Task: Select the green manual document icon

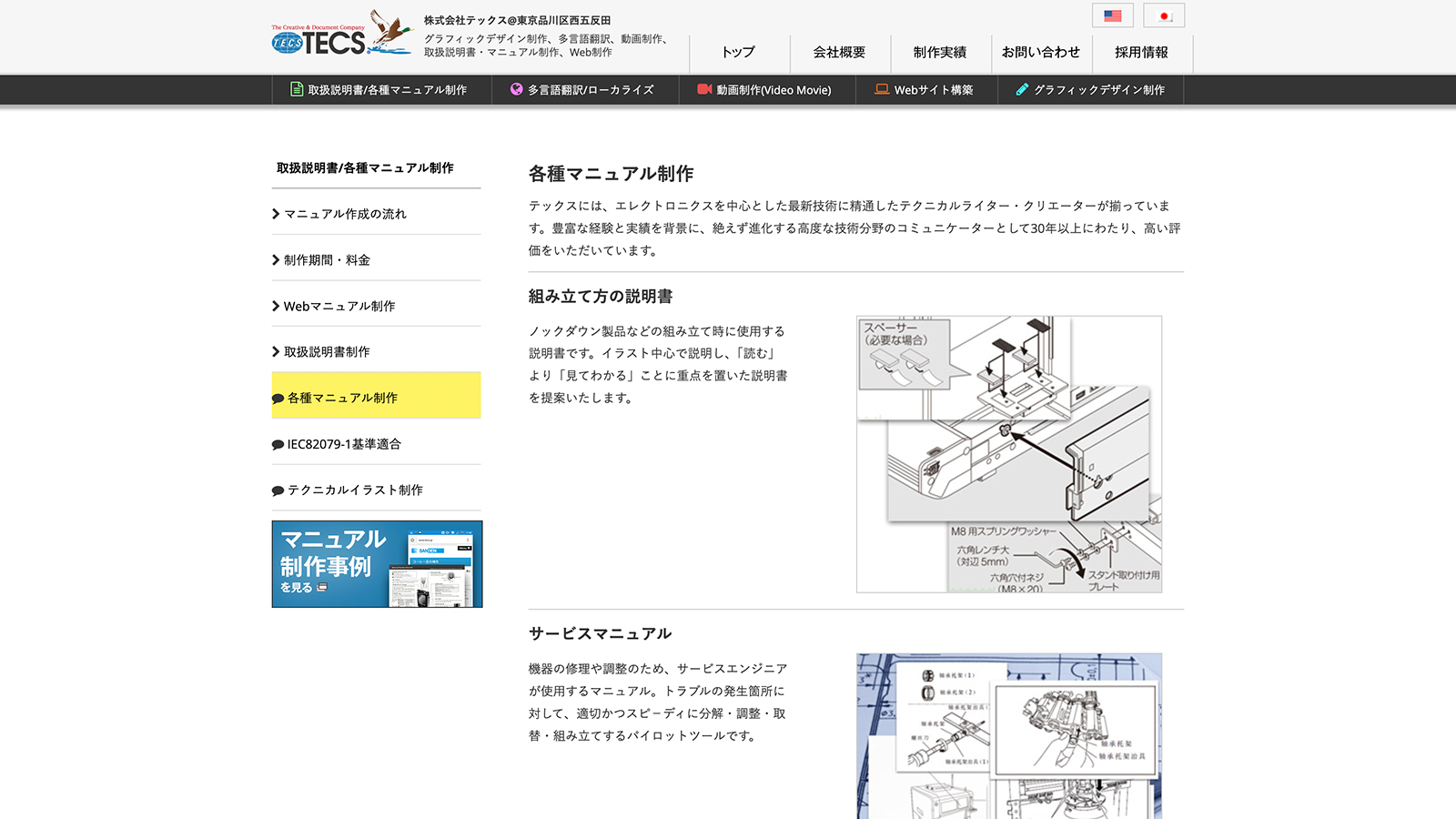Action: click(297, 89)
